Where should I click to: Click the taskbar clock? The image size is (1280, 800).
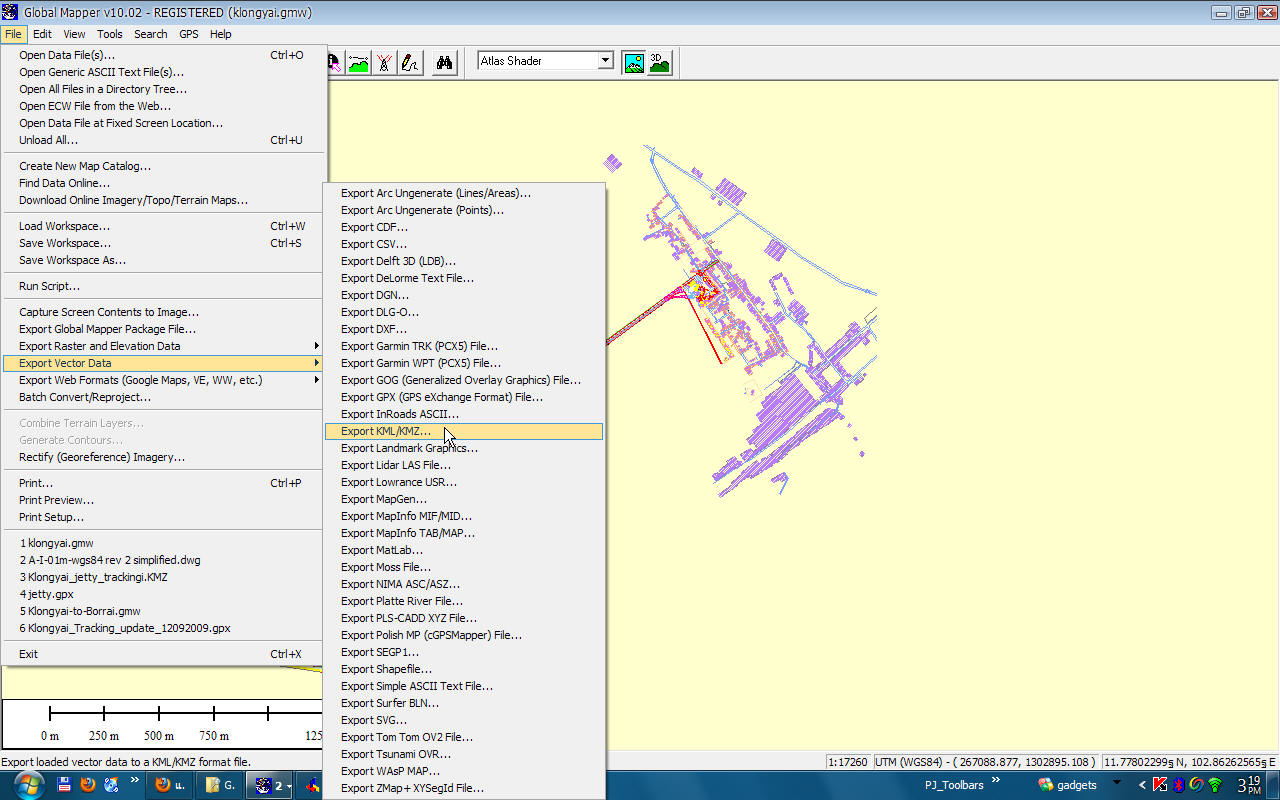coord(1249,785)
